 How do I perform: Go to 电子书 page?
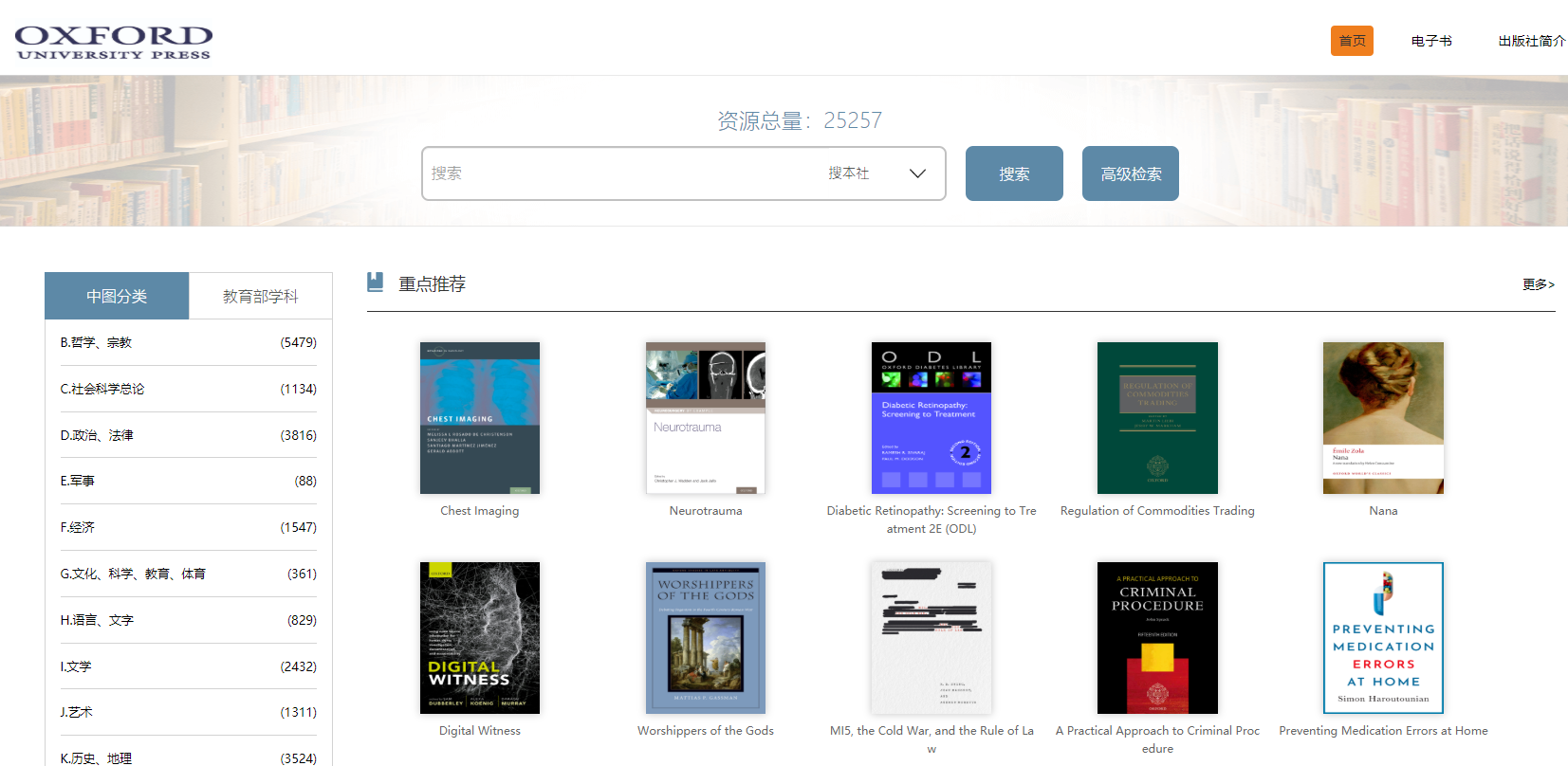tap(1431, 41)
